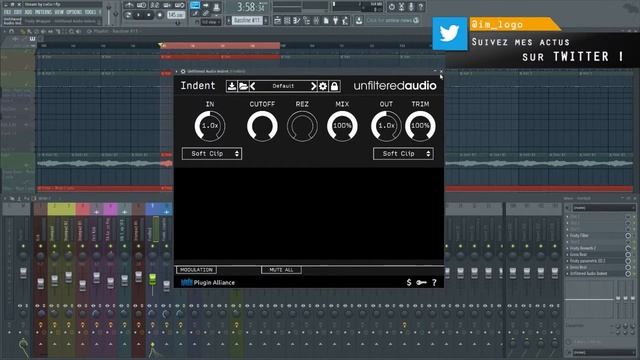Click the question mark icon in FL top toolbar
The width and height of the screenshot is (640, 360).
[x=421, y=7]
